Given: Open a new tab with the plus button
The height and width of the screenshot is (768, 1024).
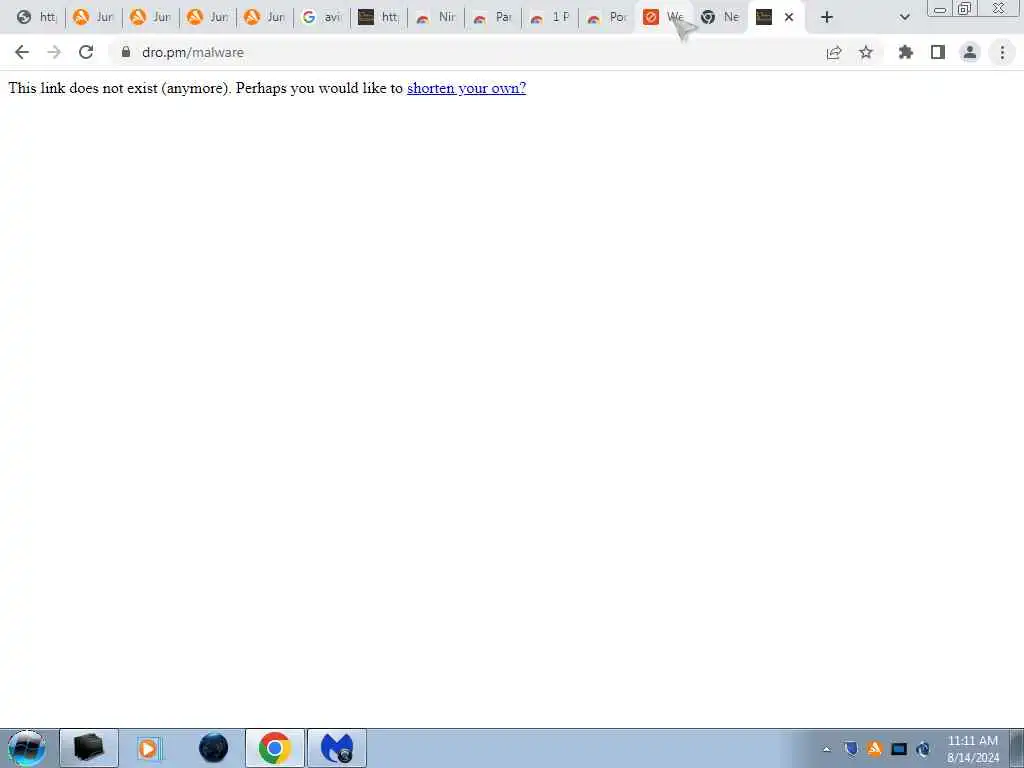Looking at the screenshot, I should point(827,18).
